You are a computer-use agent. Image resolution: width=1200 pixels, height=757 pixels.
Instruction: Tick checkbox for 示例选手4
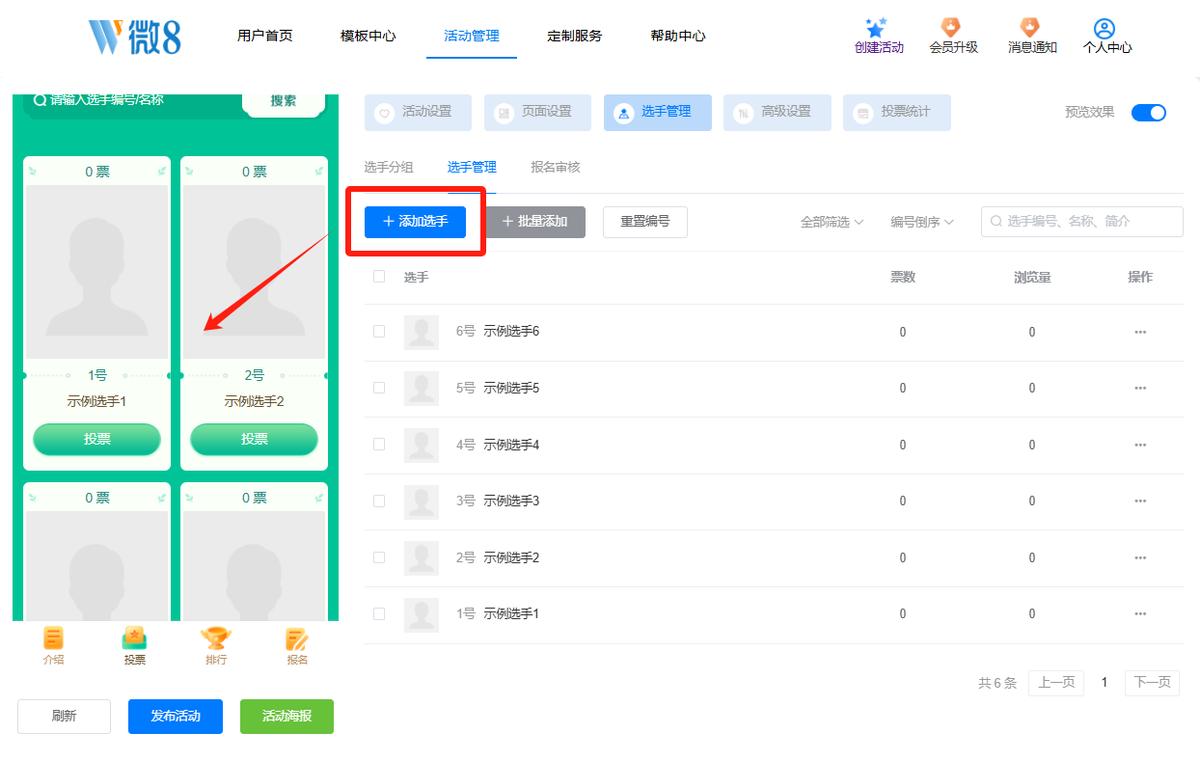pyautogui.click(x=379, y=444)
